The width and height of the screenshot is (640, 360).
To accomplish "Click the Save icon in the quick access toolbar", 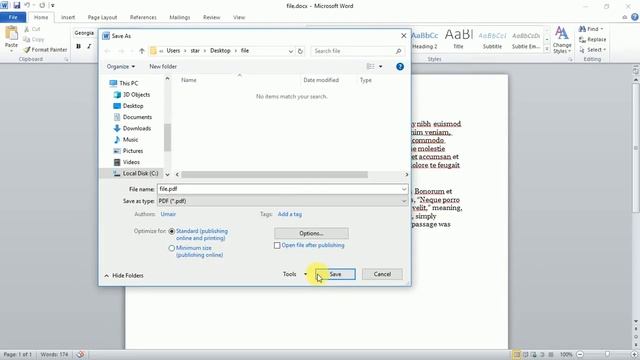I will 17,5.
